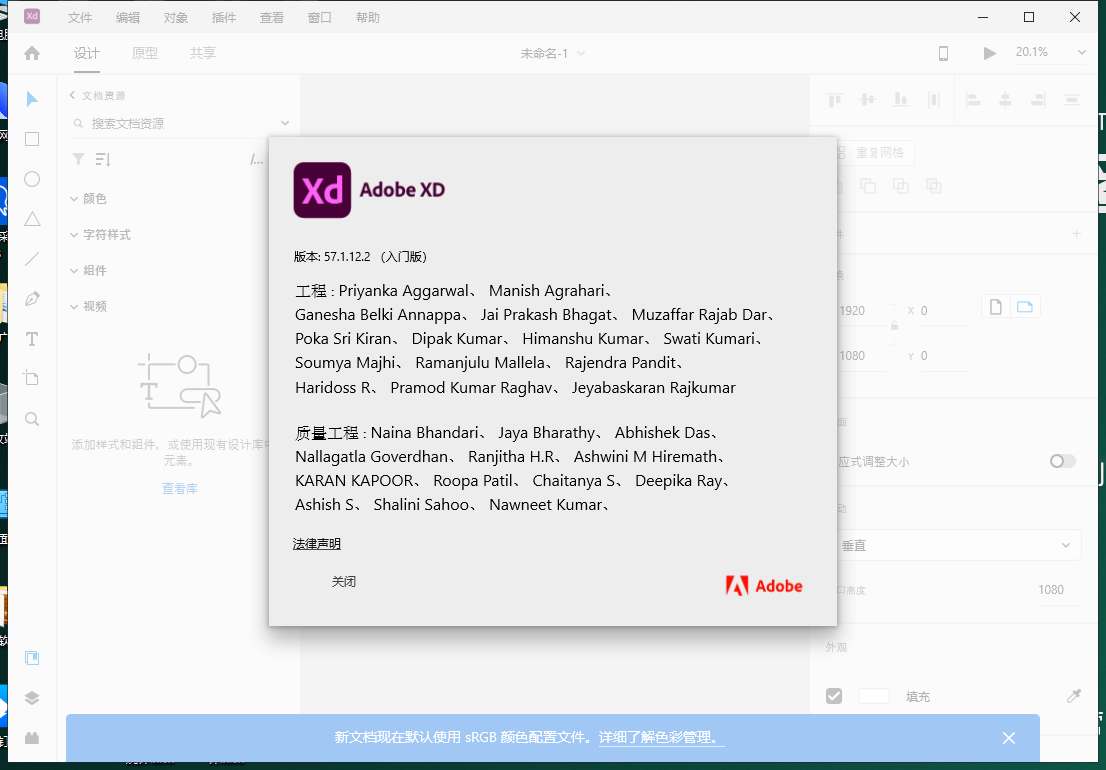Click distribute vertically icon
The height and width of the screenshot is (770, 1106).
(x=1072, y=100)
